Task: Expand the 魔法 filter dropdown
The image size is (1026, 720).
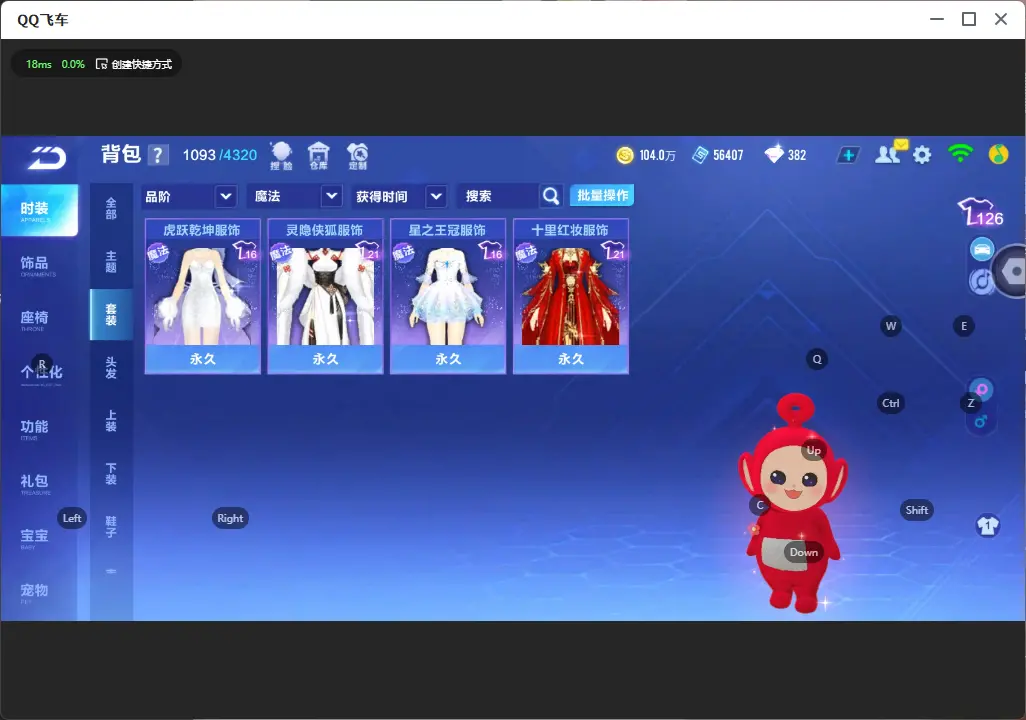Action: click(x=296, y=196)
